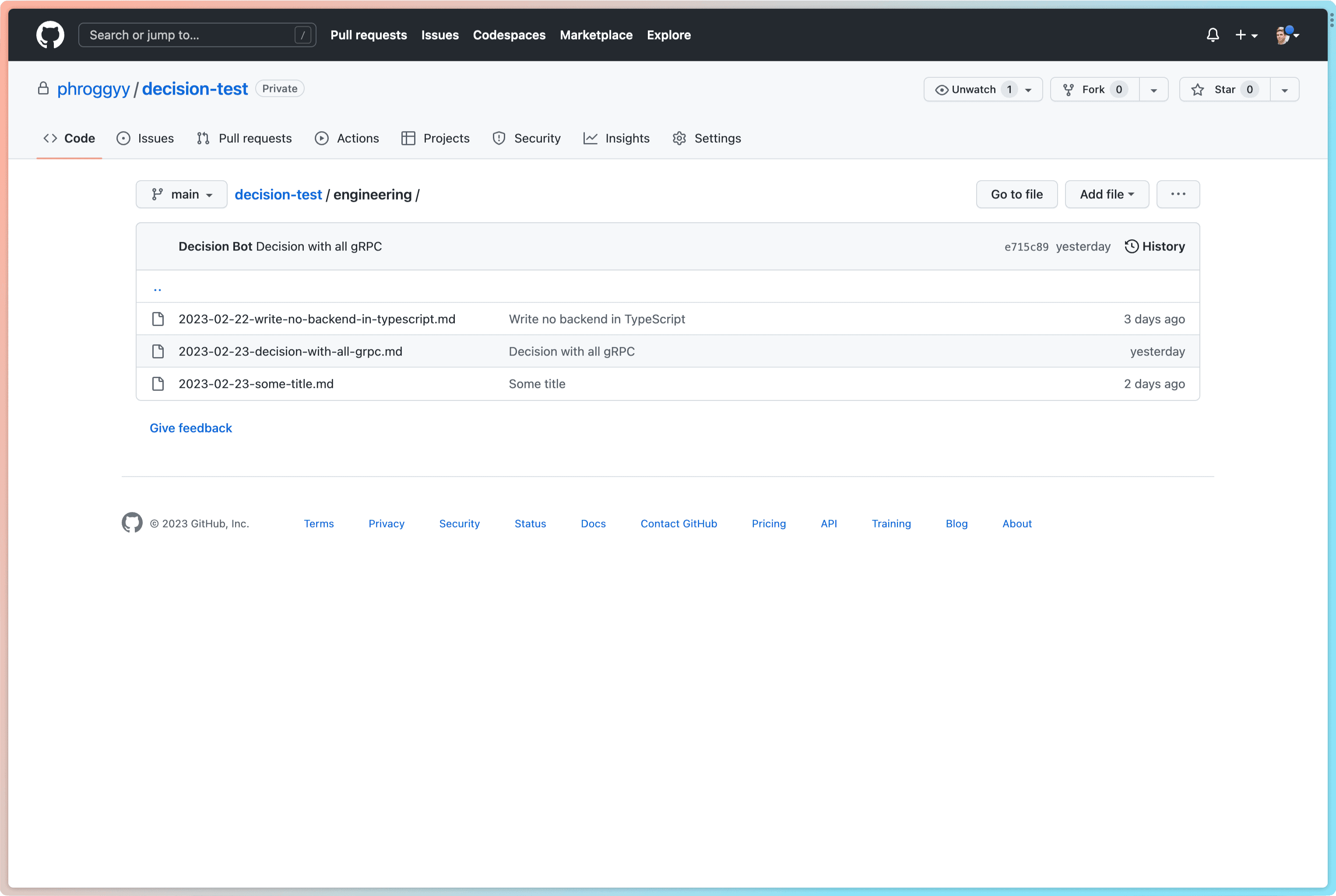Image resolution: width=1336 pixels, height=896 pixels.
Task: Open the three-dots more options menu
Action: [x=1178, y=194]
